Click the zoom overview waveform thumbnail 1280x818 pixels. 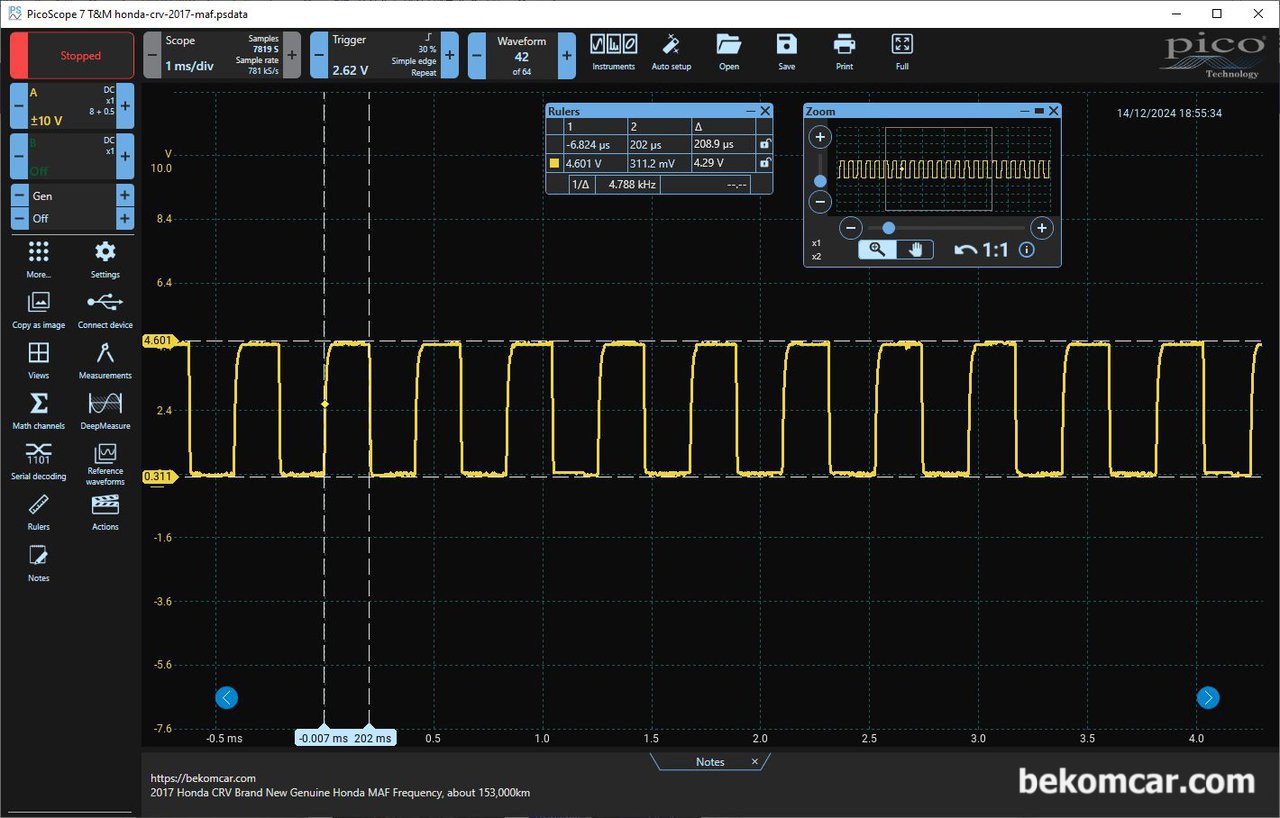coord(944,168)
